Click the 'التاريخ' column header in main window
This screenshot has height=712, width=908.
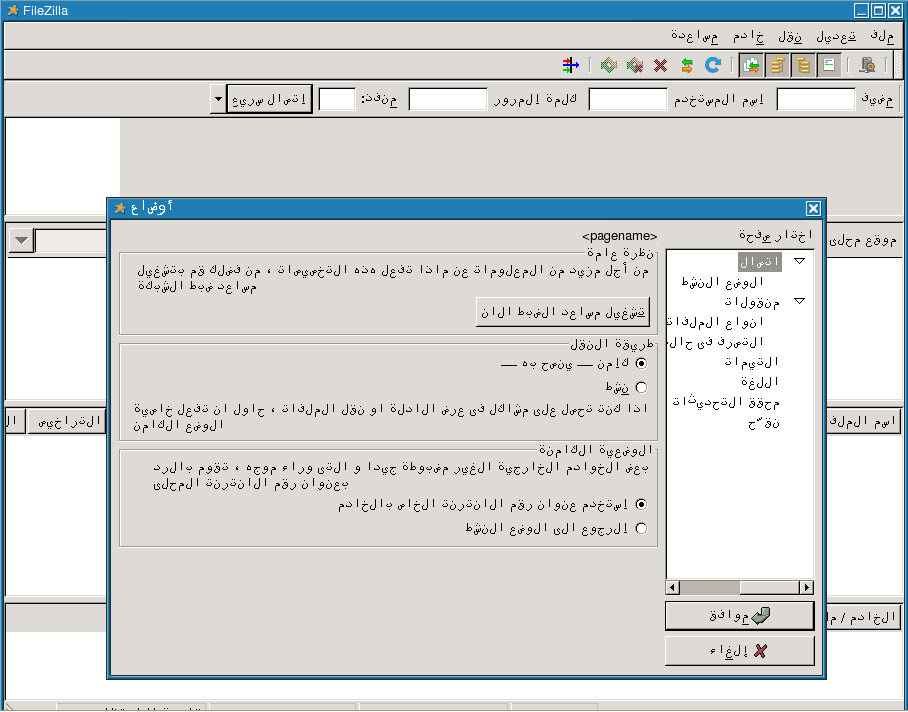click(68, 421)
